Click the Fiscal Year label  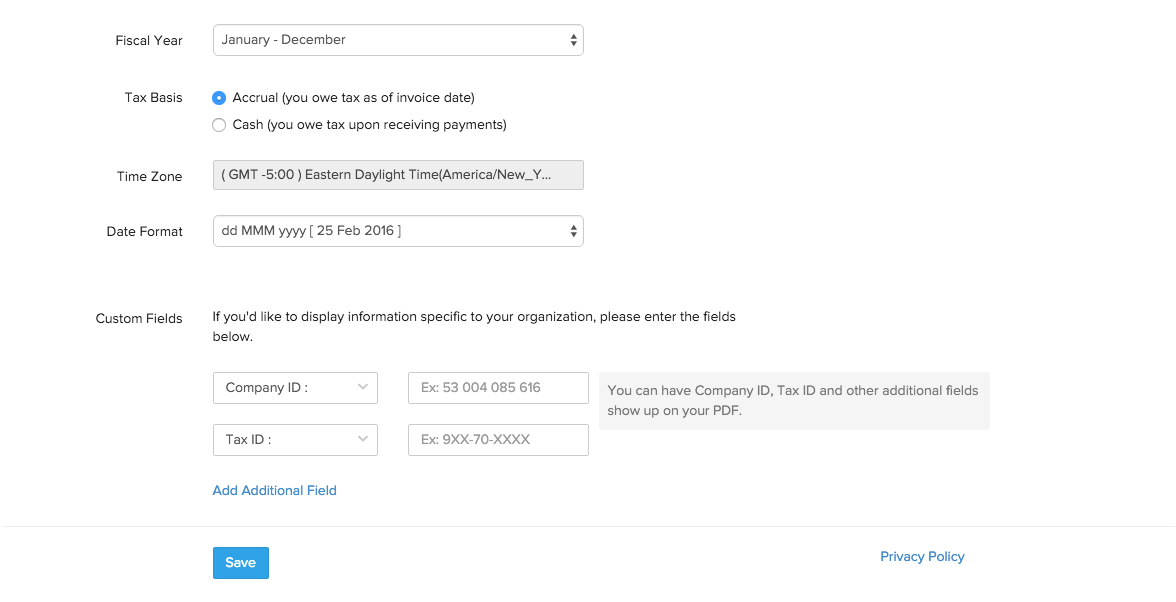click(x=149, y=41)
